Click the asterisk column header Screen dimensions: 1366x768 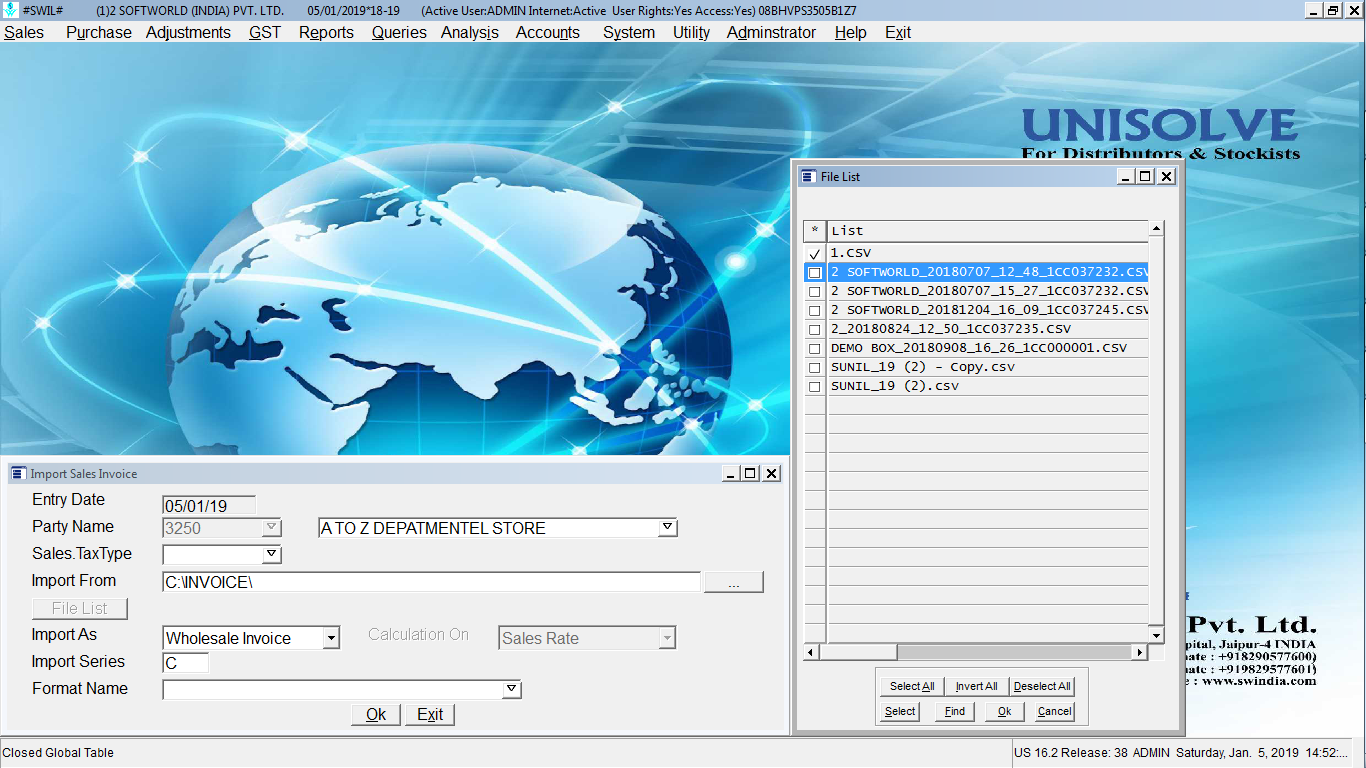coord(815,231)
